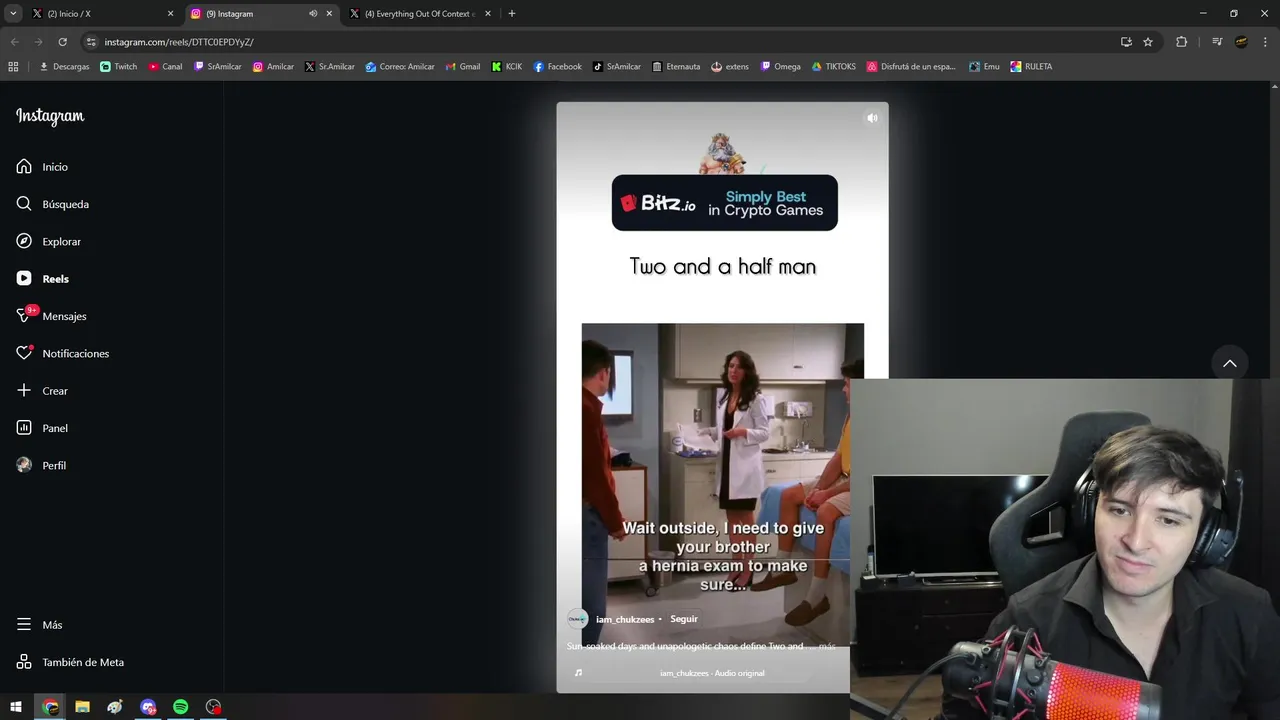Open the tab search dropdown
The height and width of the screenshot is (720, 1280).
tap(13, 14)
